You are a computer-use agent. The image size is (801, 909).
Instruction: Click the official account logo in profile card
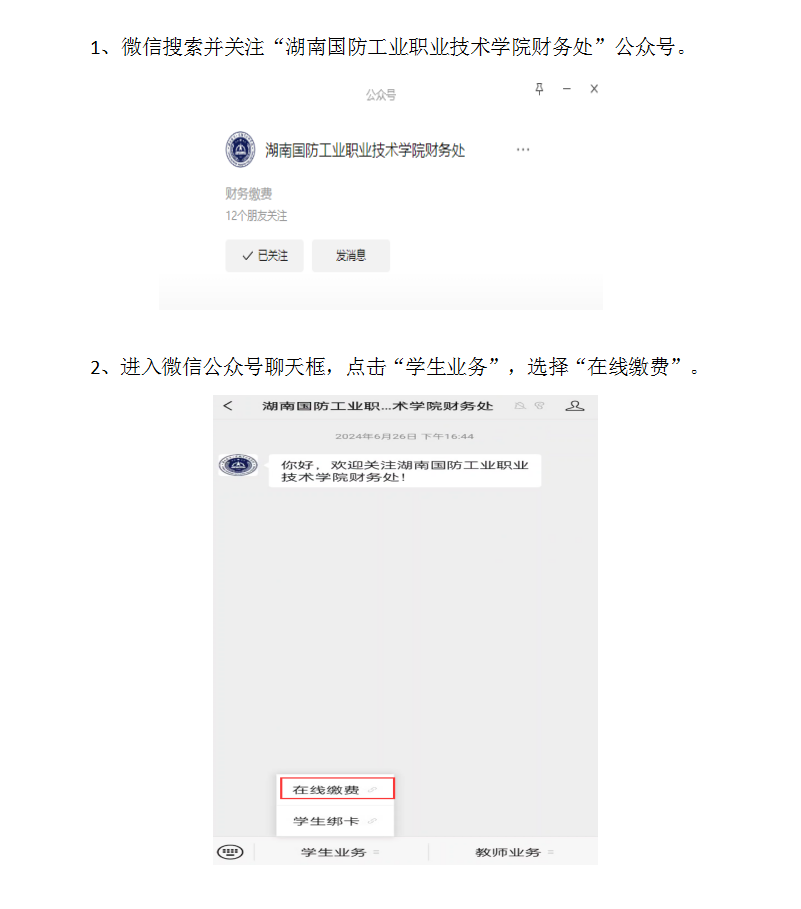(241, 150)
